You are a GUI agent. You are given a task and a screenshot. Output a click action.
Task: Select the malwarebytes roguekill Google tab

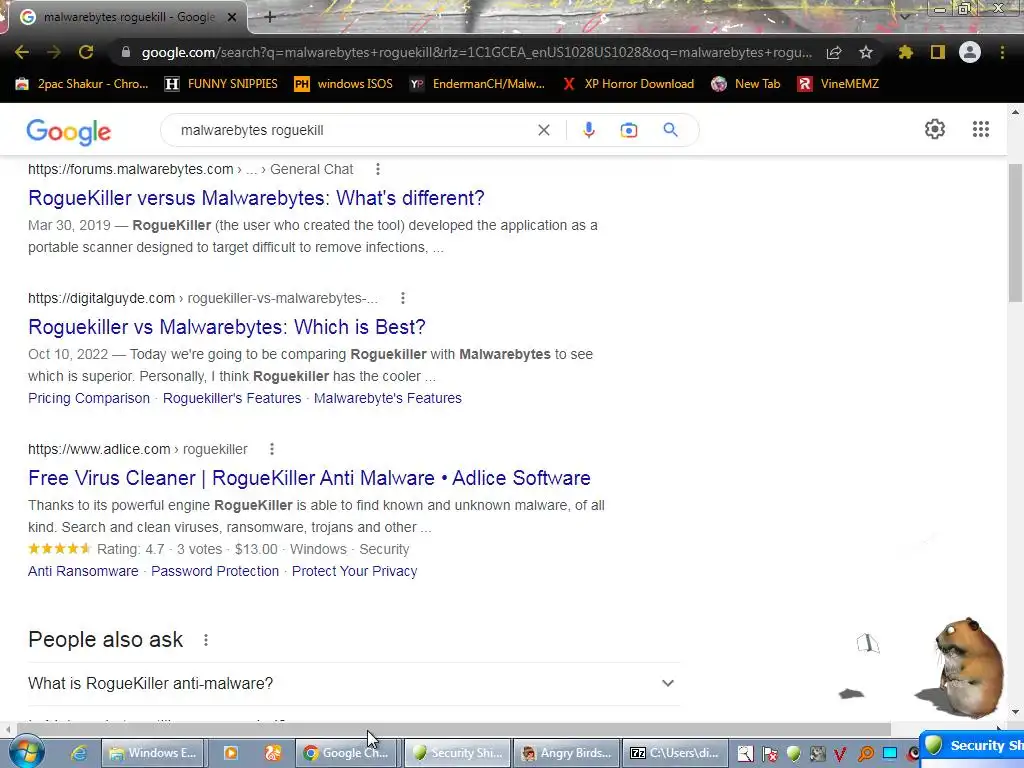tap(129, 17)
